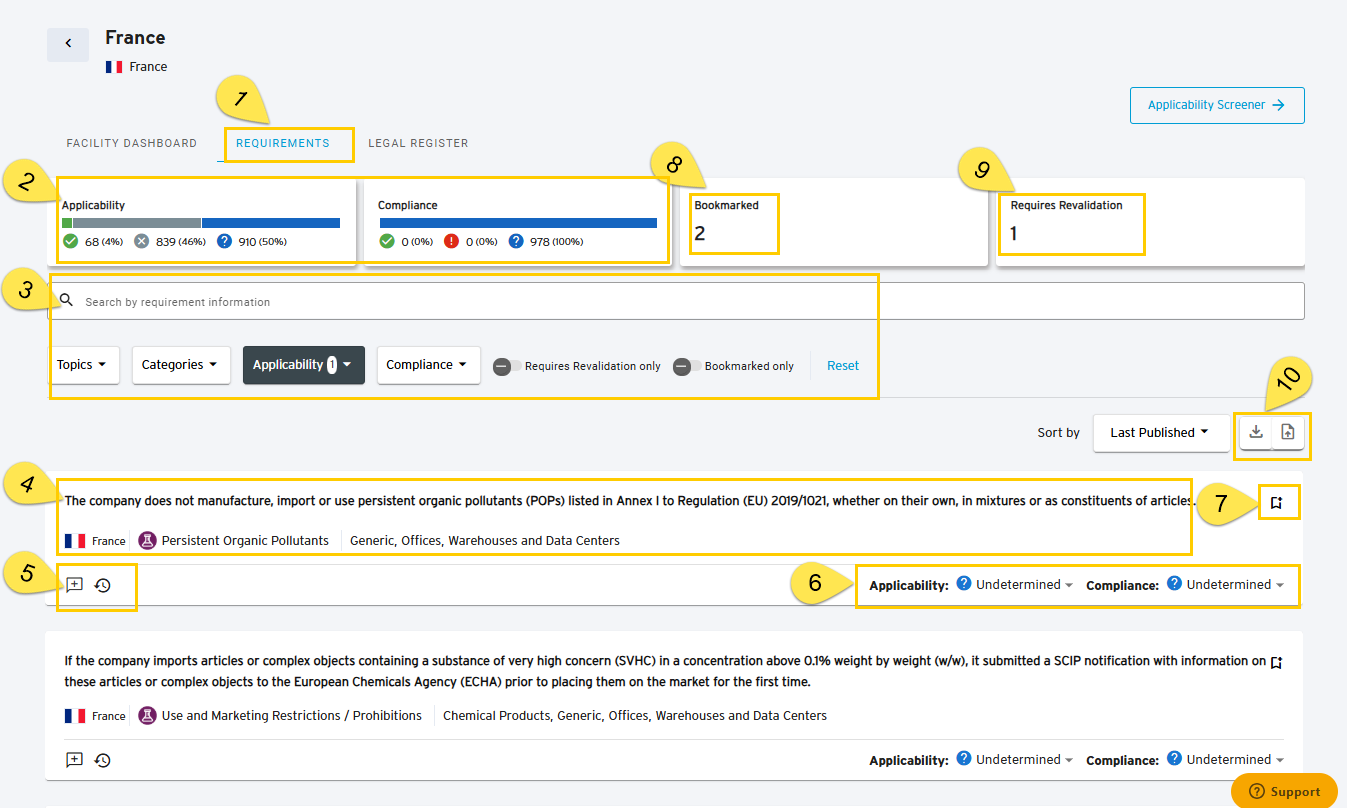Image resolution: width=1347 pixels, height=809 pixels.
Task: Toggle Requires Revalidation only switch
Action: click(507, 366)
